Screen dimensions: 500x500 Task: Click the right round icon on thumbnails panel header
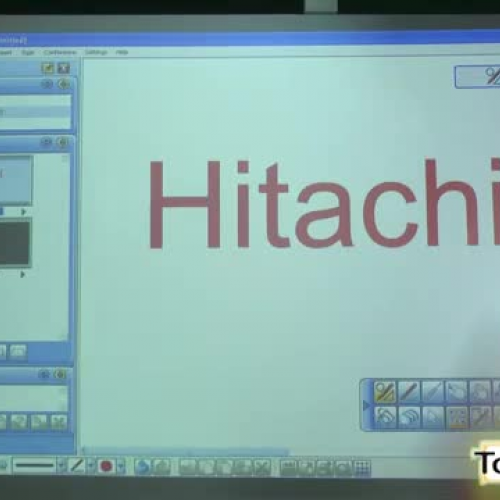[x=62, y=142]
